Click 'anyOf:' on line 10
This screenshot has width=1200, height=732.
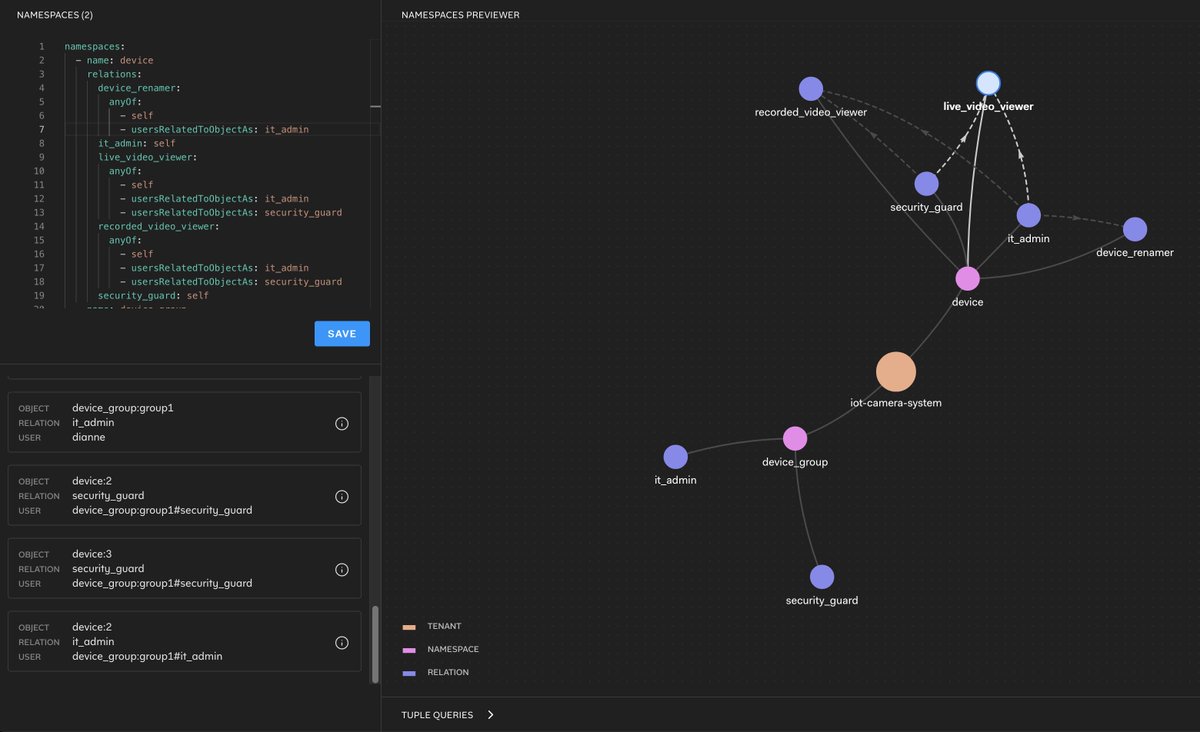pyautogui.click(x=126, y=171)
